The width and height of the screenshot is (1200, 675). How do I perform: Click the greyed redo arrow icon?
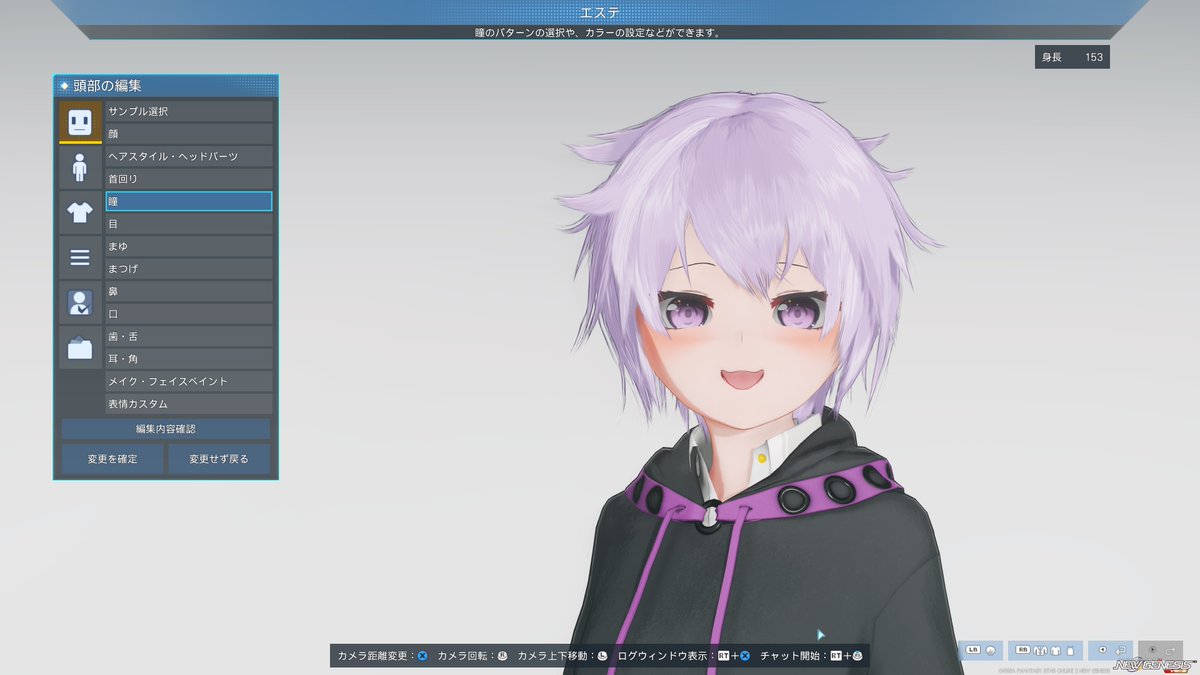(1161, 650)
